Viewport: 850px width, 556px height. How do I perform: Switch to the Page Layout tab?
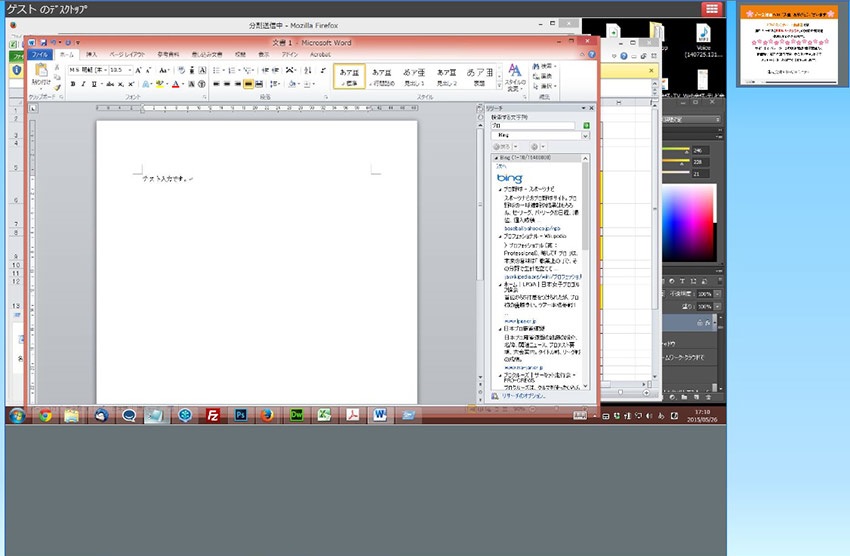[127, 55]
